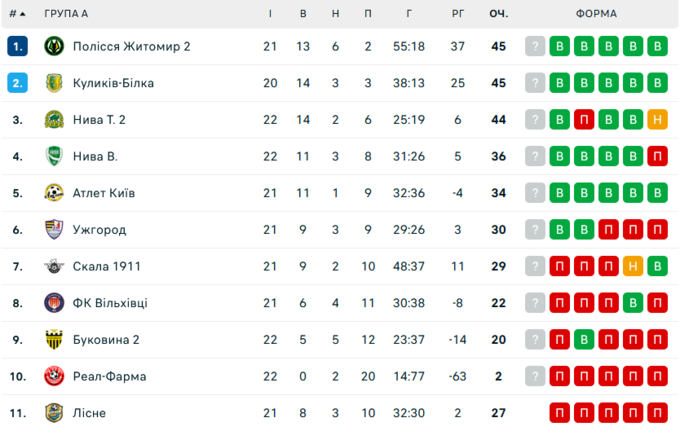The image size is (680, 431).
Task: Sort standings by РГ goal difference header
Action: point(458,14)
